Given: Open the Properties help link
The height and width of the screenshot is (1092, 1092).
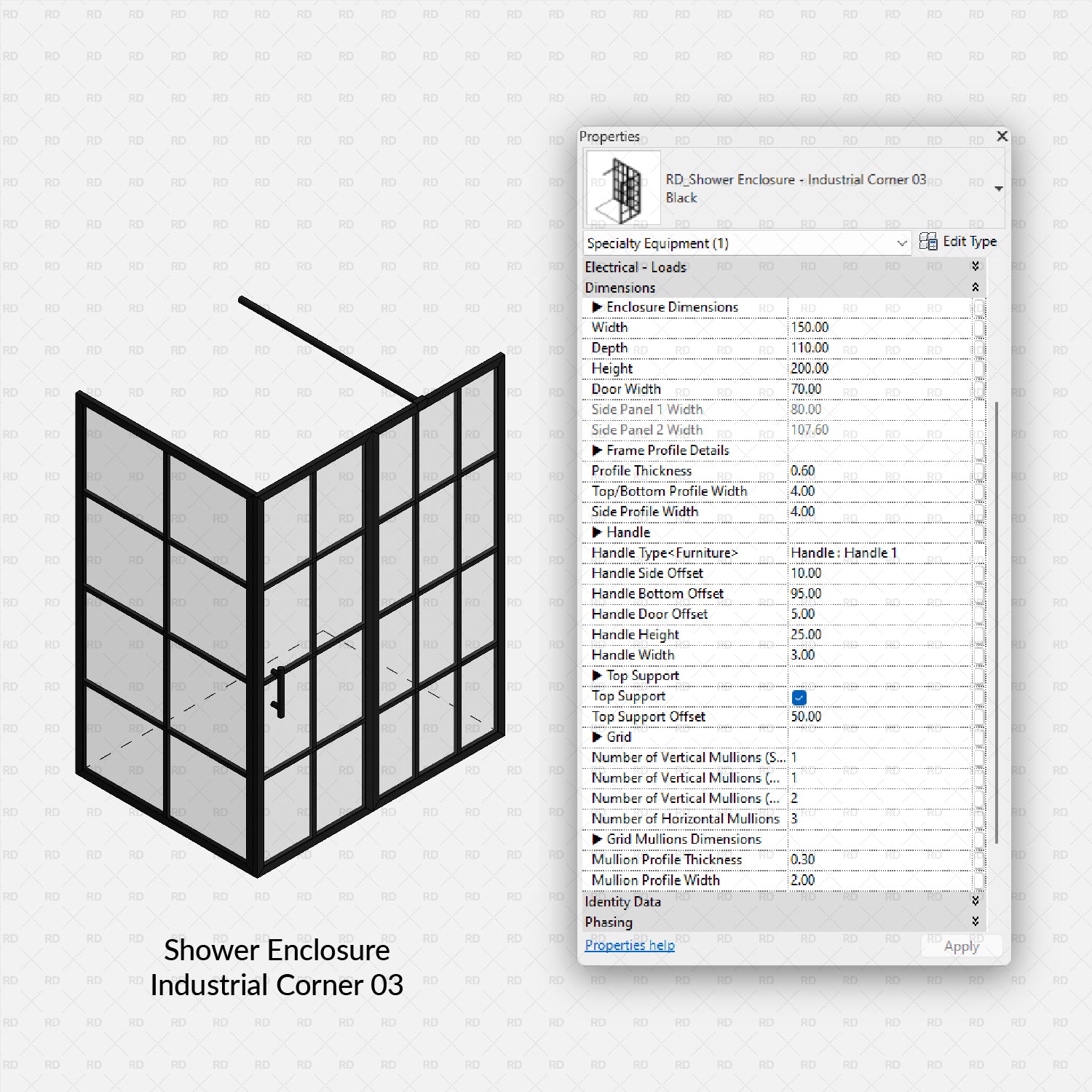Looking at the screenshot, I should (629, 945).
